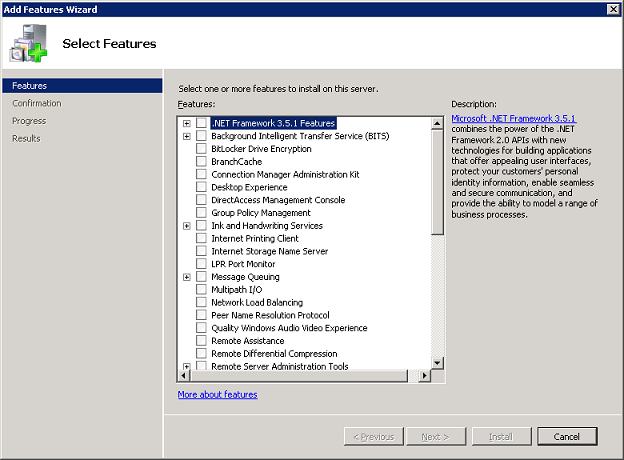Image resolution: width=624 pixels, height=460 pixels.
Task: Select the Desktop Experience row text
Action: (249, 187)
